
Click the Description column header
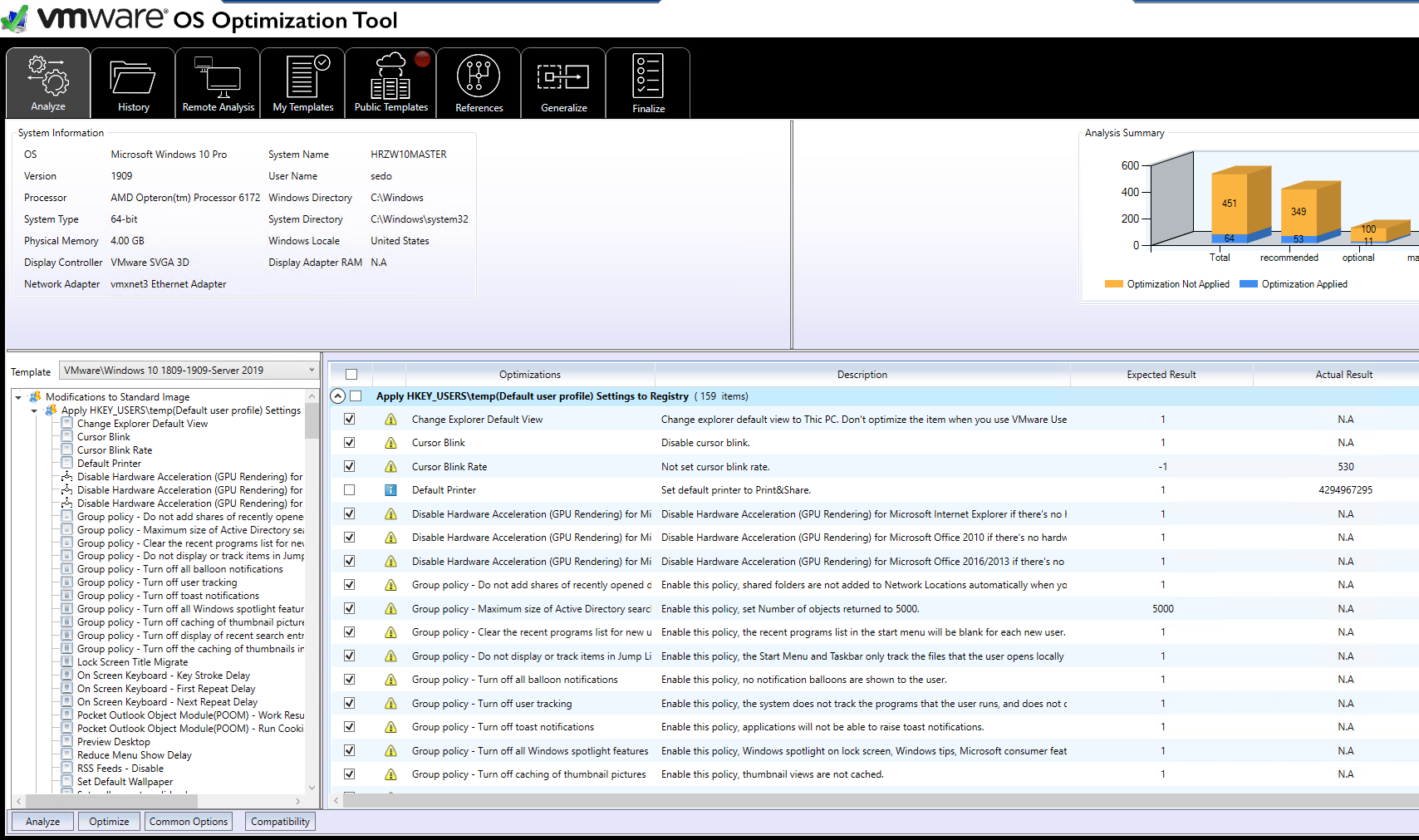point(862,375)
